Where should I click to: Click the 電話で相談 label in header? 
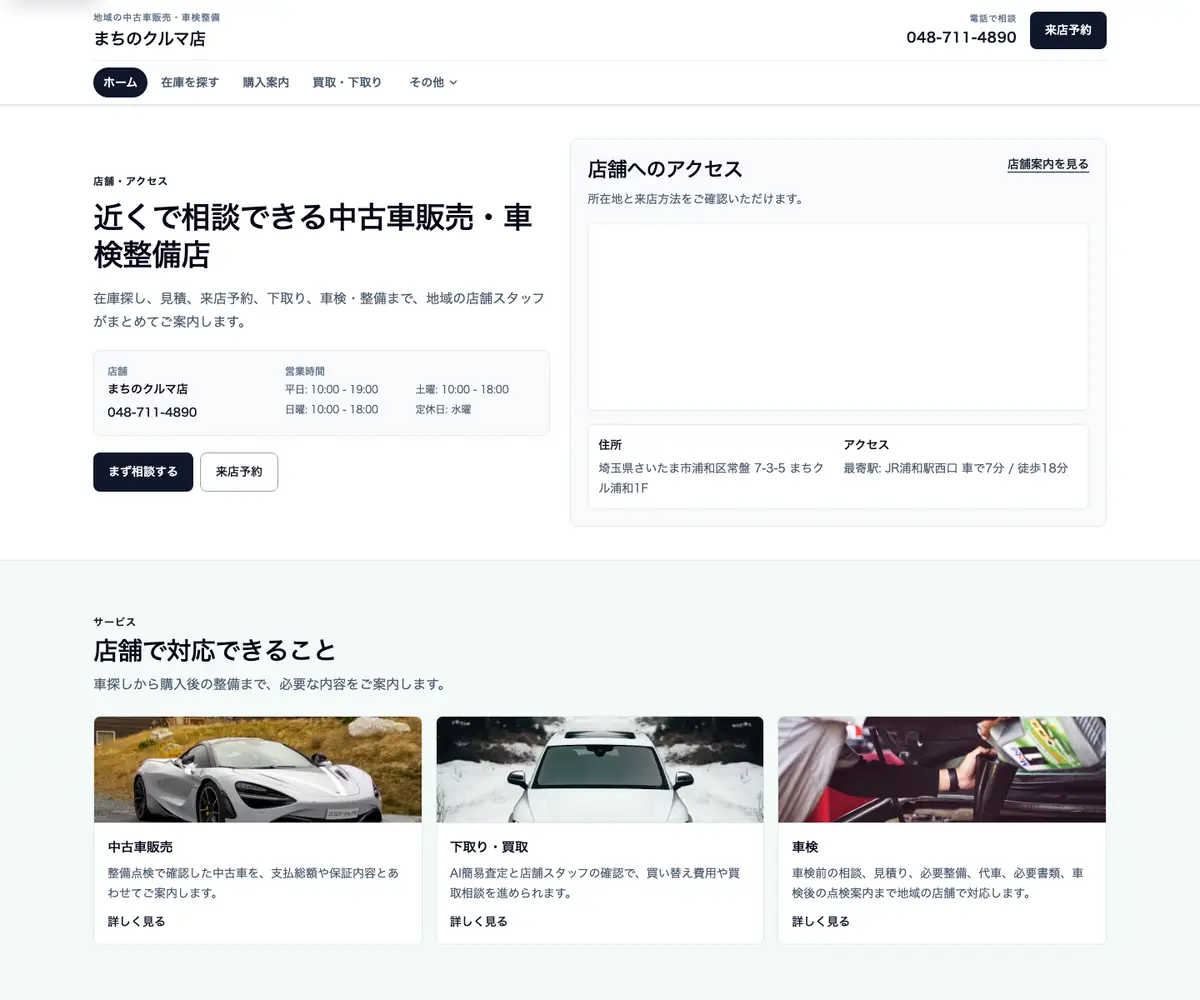(x=993, y=18)
